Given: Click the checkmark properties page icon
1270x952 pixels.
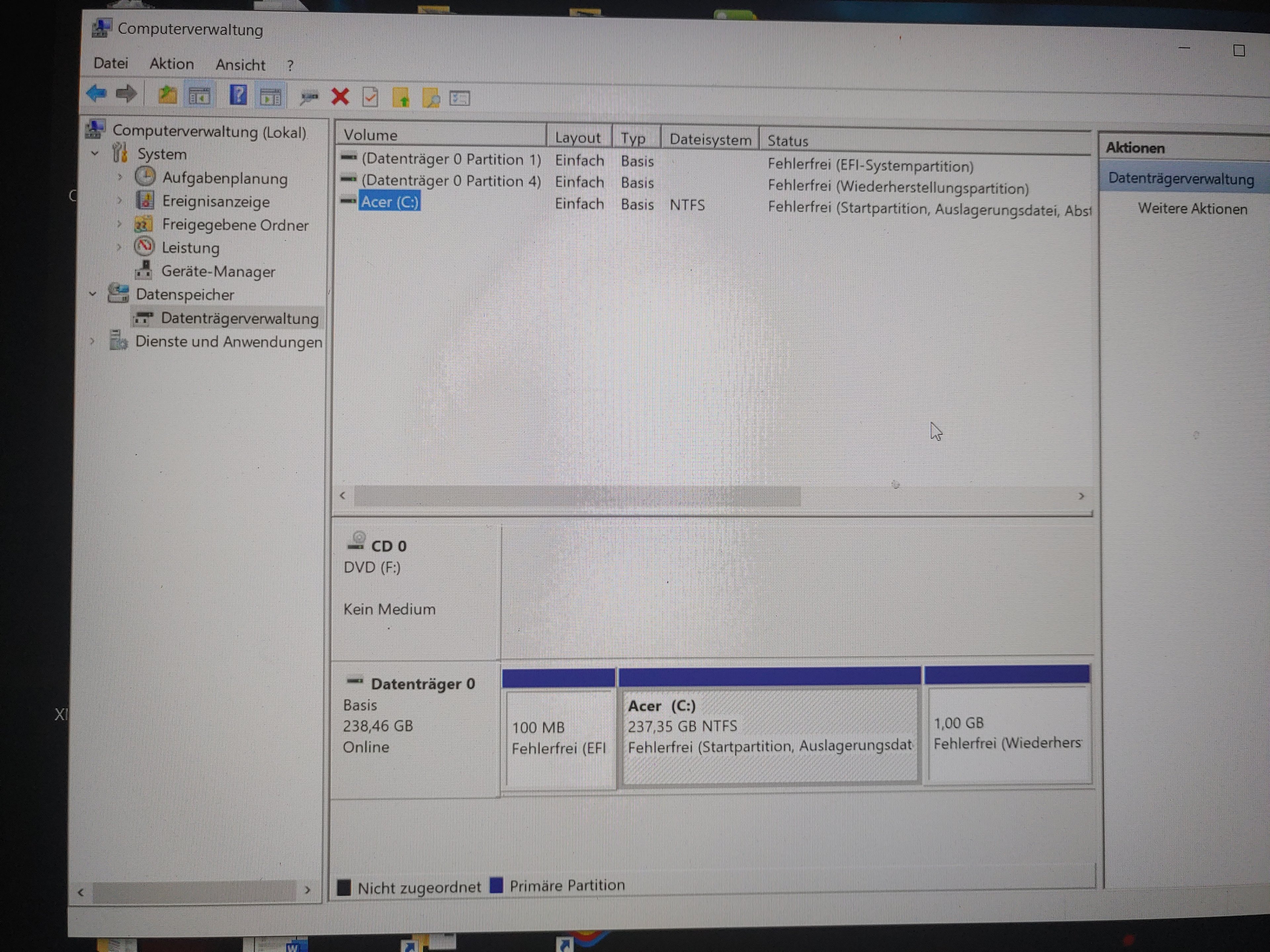Looking at the screenshot, I should [x=370, y=98].
